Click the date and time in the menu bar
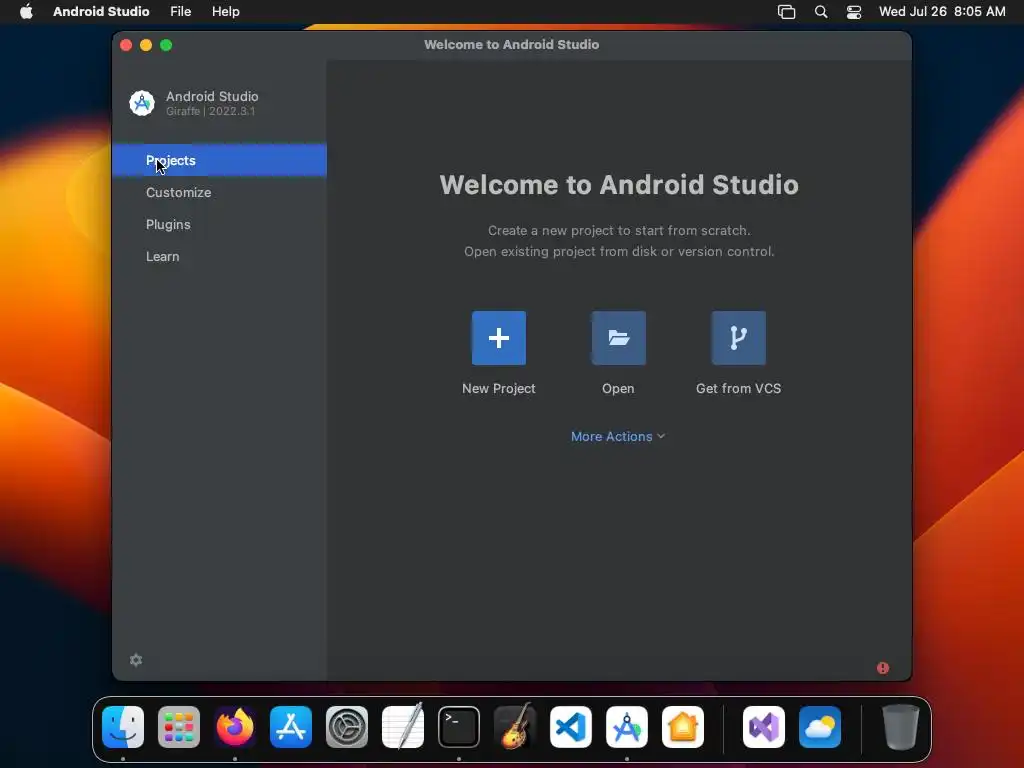1024x768 pixels. point(942,12)
